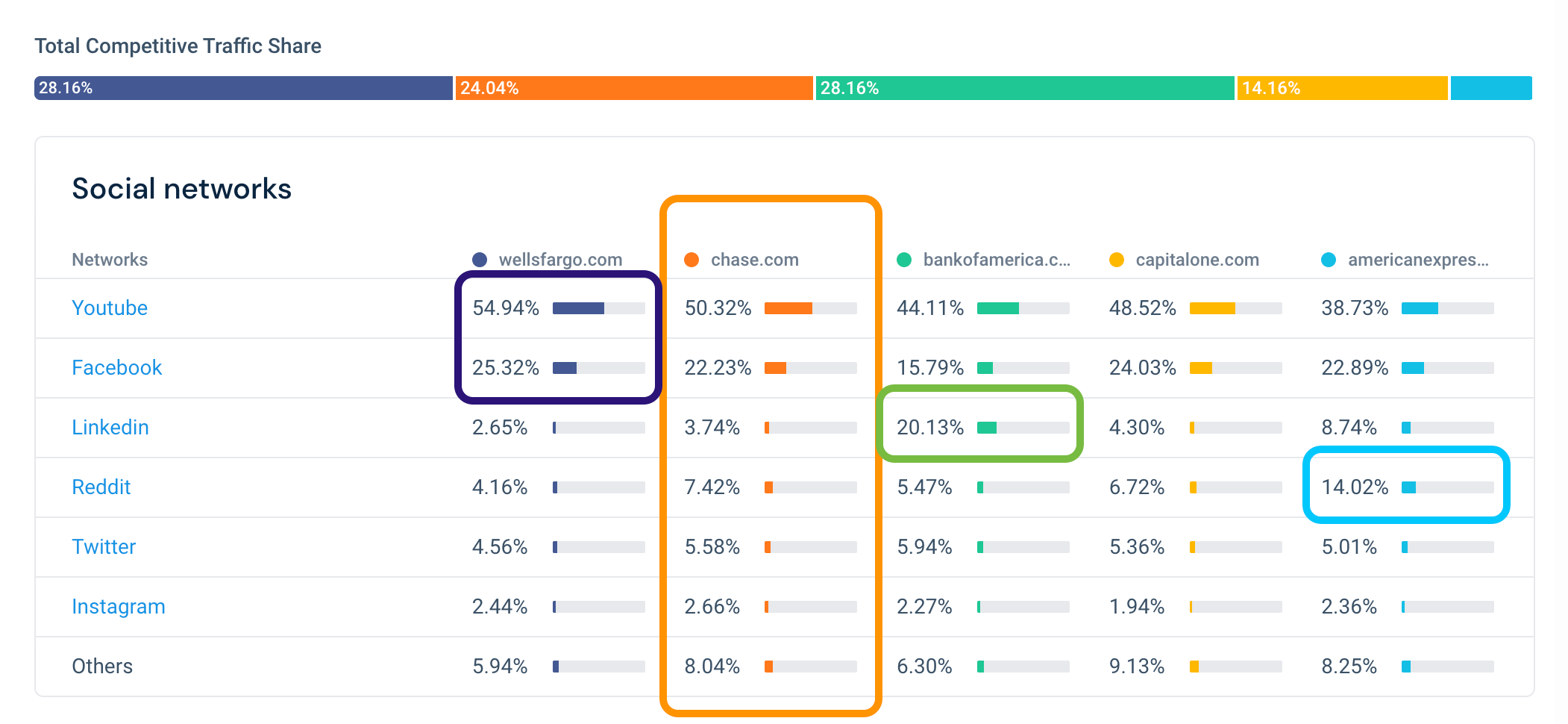Click the green 28.16% traffic share segment
1568x724 pixels.
[x=1025, y=88]
